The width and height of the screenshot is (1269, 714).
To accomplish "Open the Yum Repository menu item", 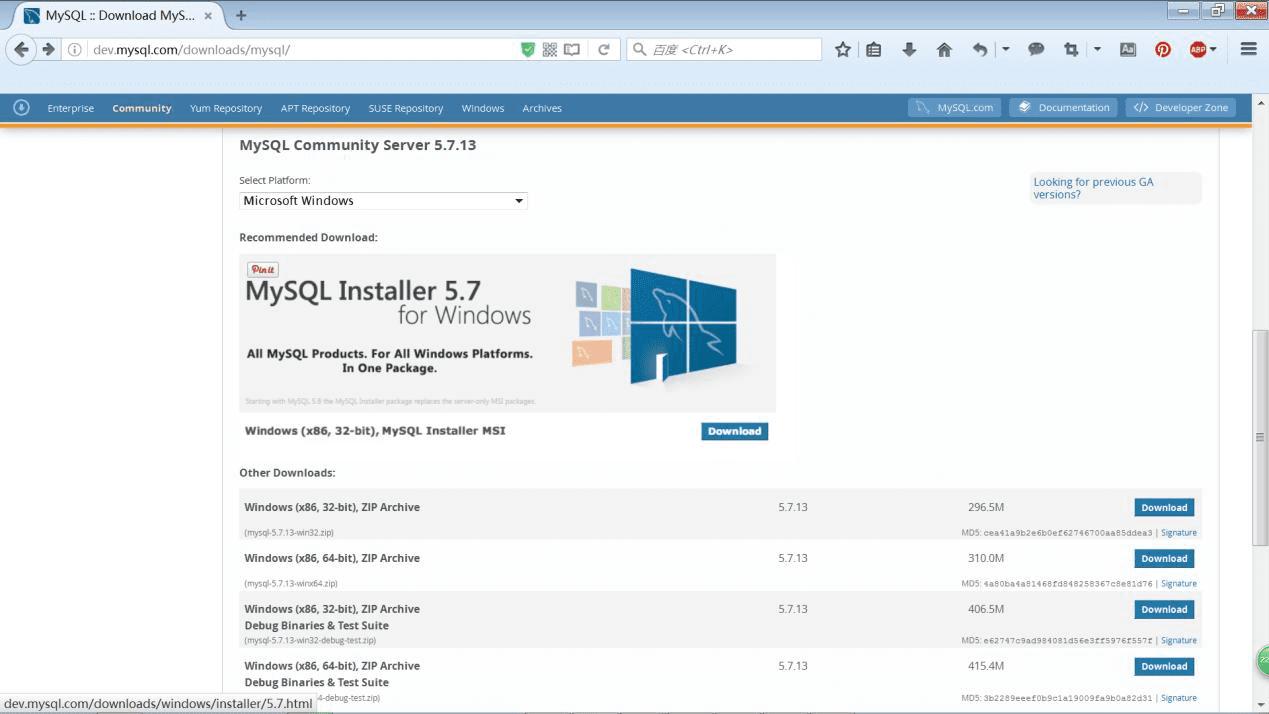I will click(225, 108).
